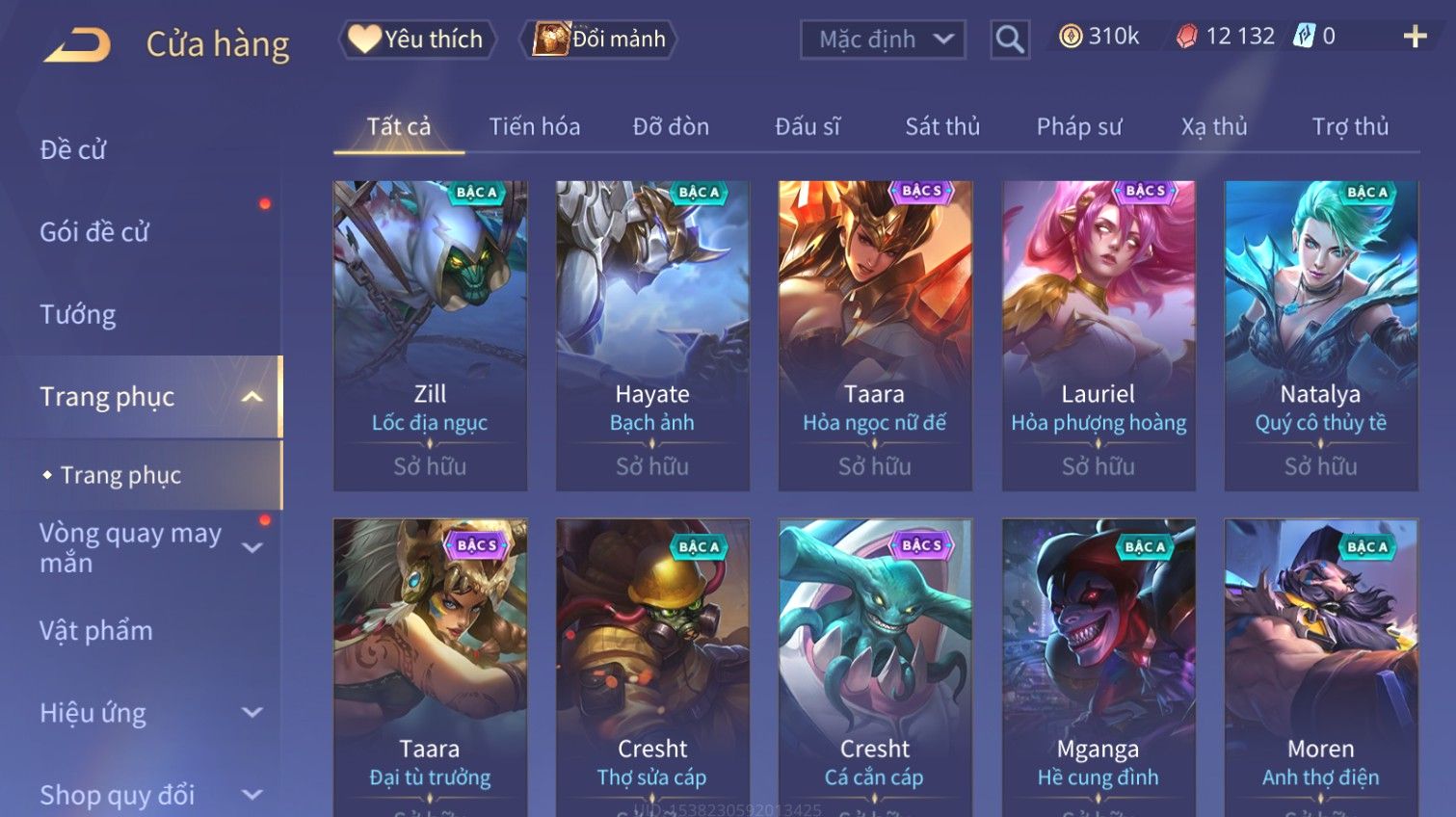Screen dimensions: 1456x817
Task: Tap the blue voucher icon showing 0
Action: click(1304, 37)
